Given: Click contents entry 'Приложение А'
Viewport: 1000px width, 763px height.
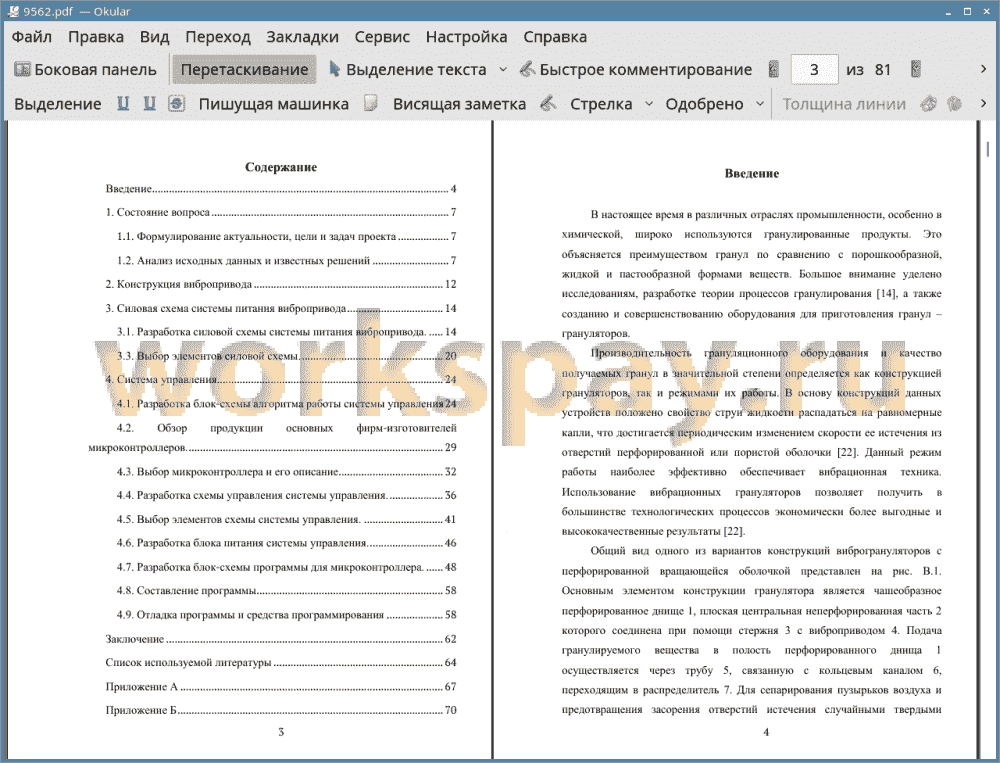Looking at the screenshot, I should click(x=281, y=687).
